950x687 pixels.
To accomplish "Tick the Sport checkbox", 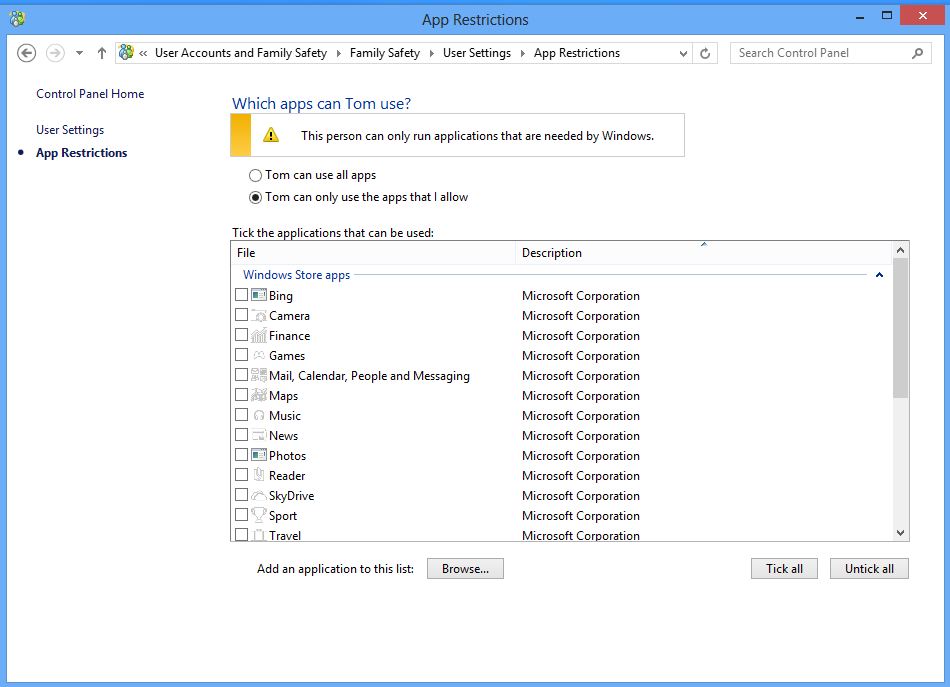I will pyautogui.click(x=241, y=515).
